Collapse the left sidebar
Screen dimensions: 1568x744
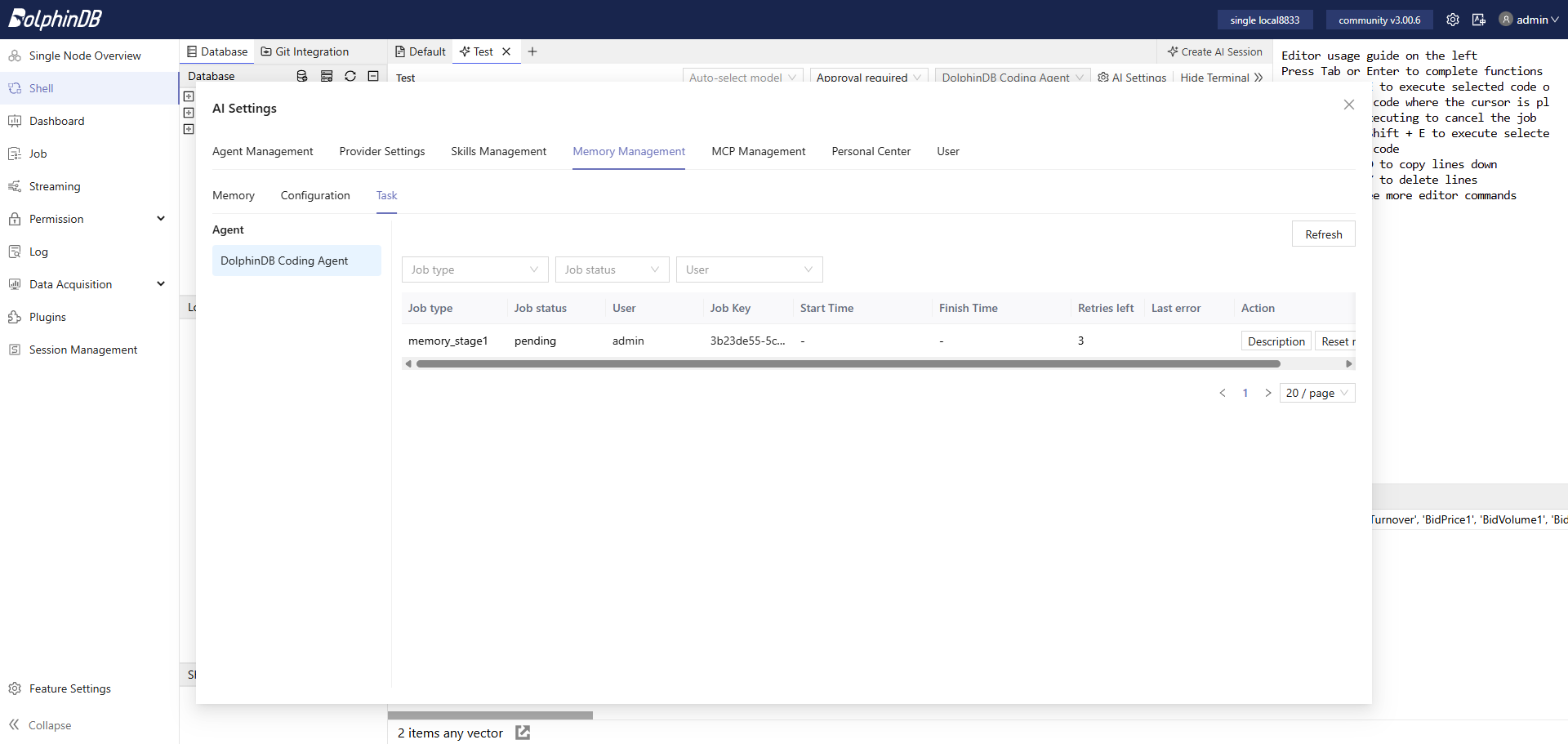point(39,725)
